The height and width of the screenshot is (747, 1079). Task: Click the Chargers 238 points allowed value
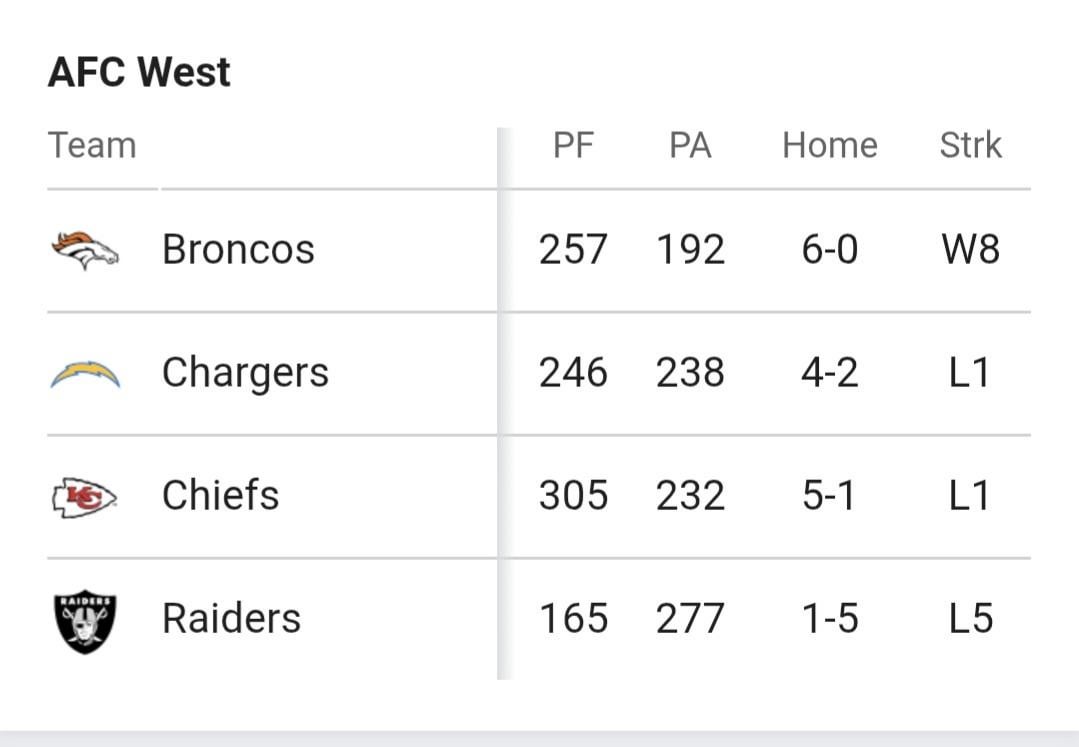(x=690, y=371)
